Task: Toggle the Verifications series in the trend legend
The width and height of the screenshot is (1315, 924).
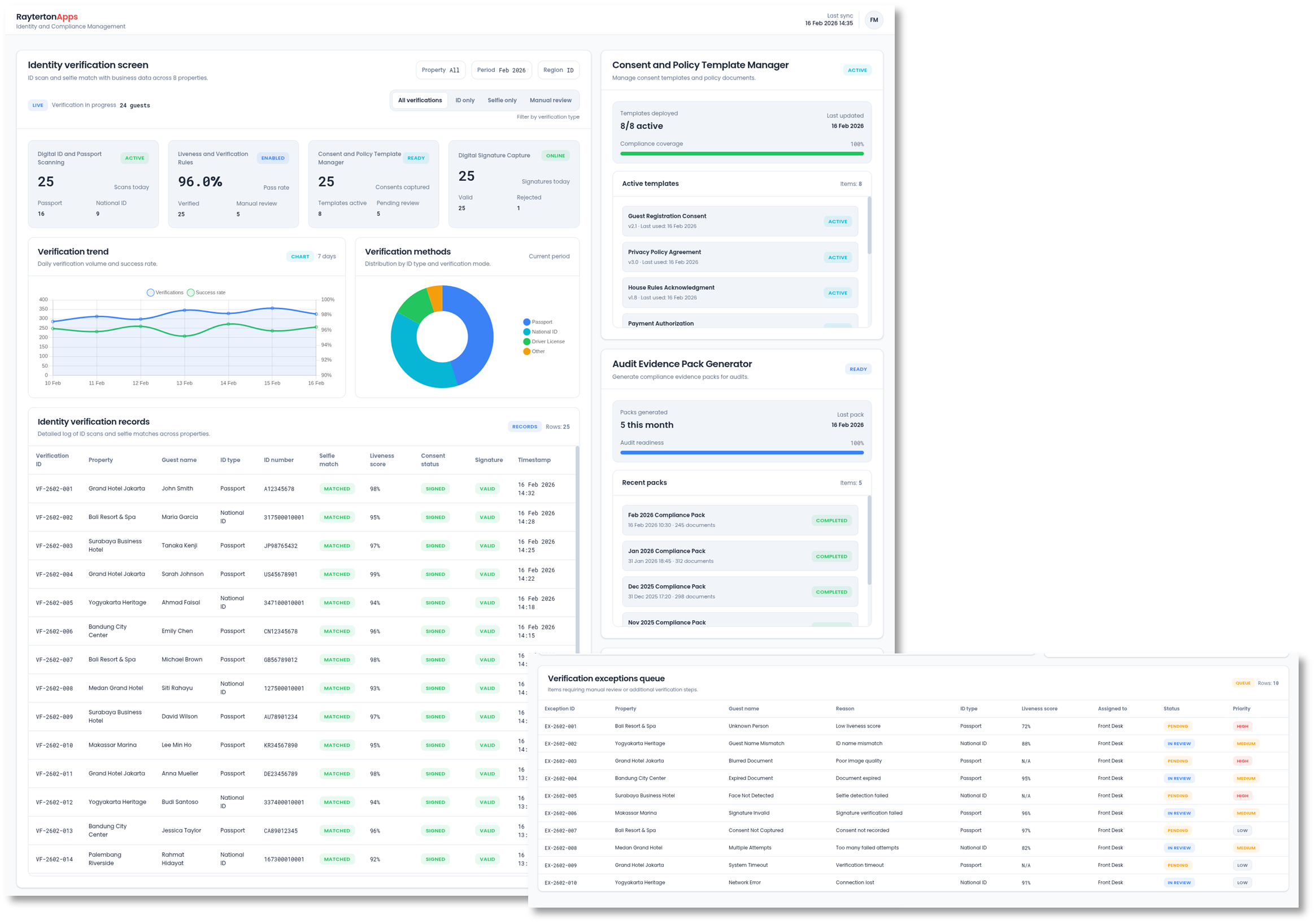Action: [165, 292]
